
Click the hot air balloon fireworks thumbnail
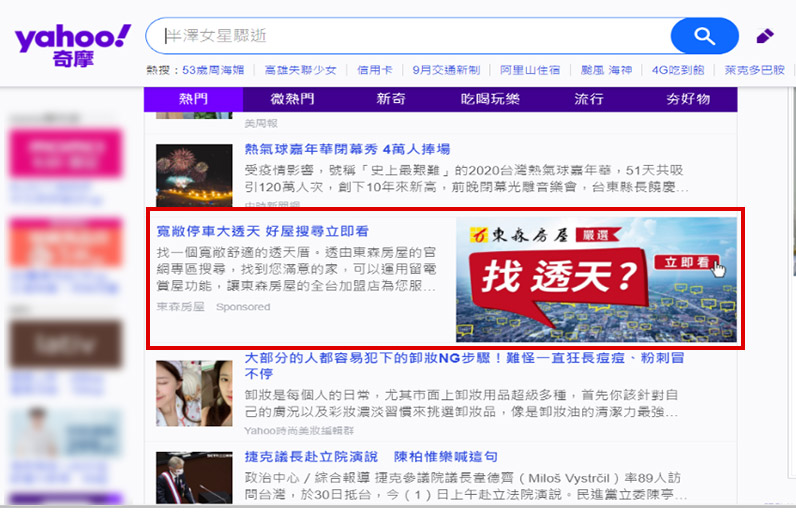coord(194,173)
